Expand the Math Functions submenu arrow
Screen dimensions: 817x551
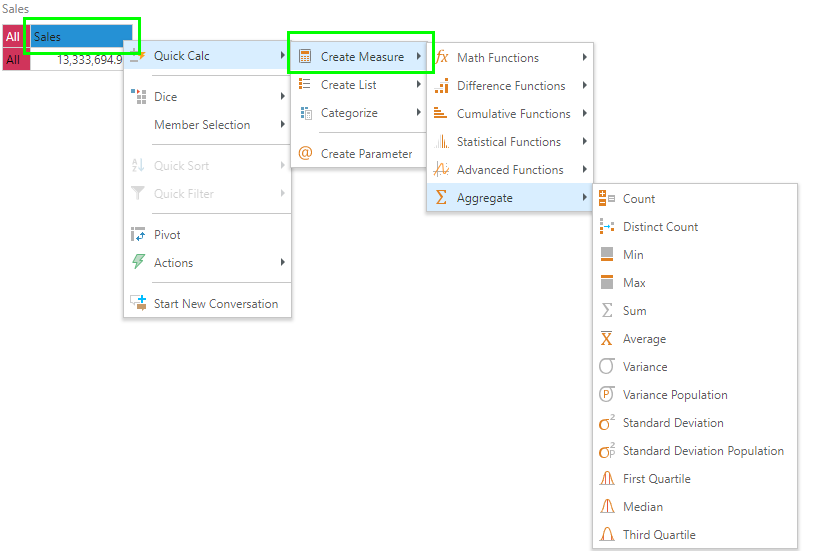(x=584, y=58)
